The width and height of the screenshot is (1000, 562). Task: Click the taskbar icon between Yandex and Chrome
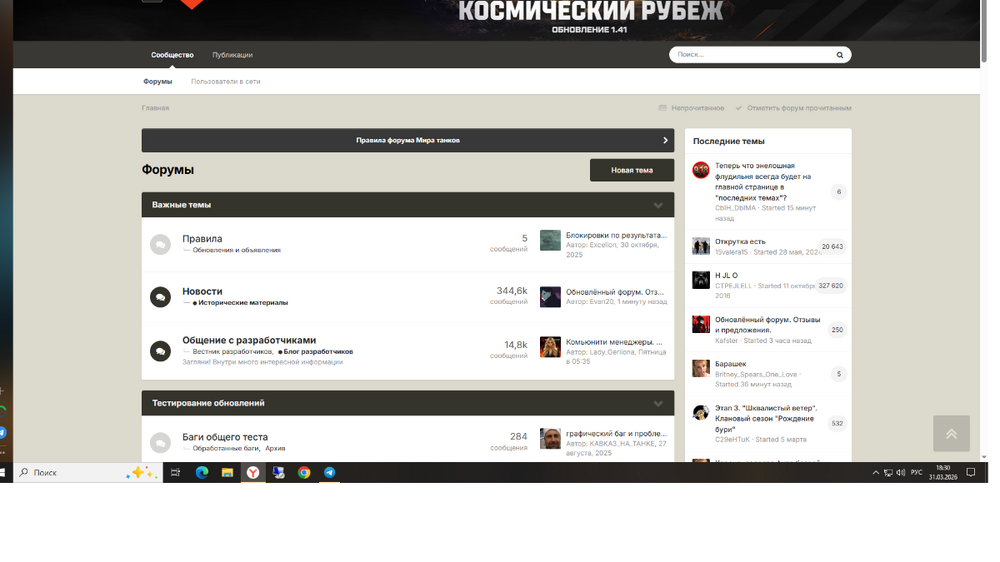coord(279,473)
